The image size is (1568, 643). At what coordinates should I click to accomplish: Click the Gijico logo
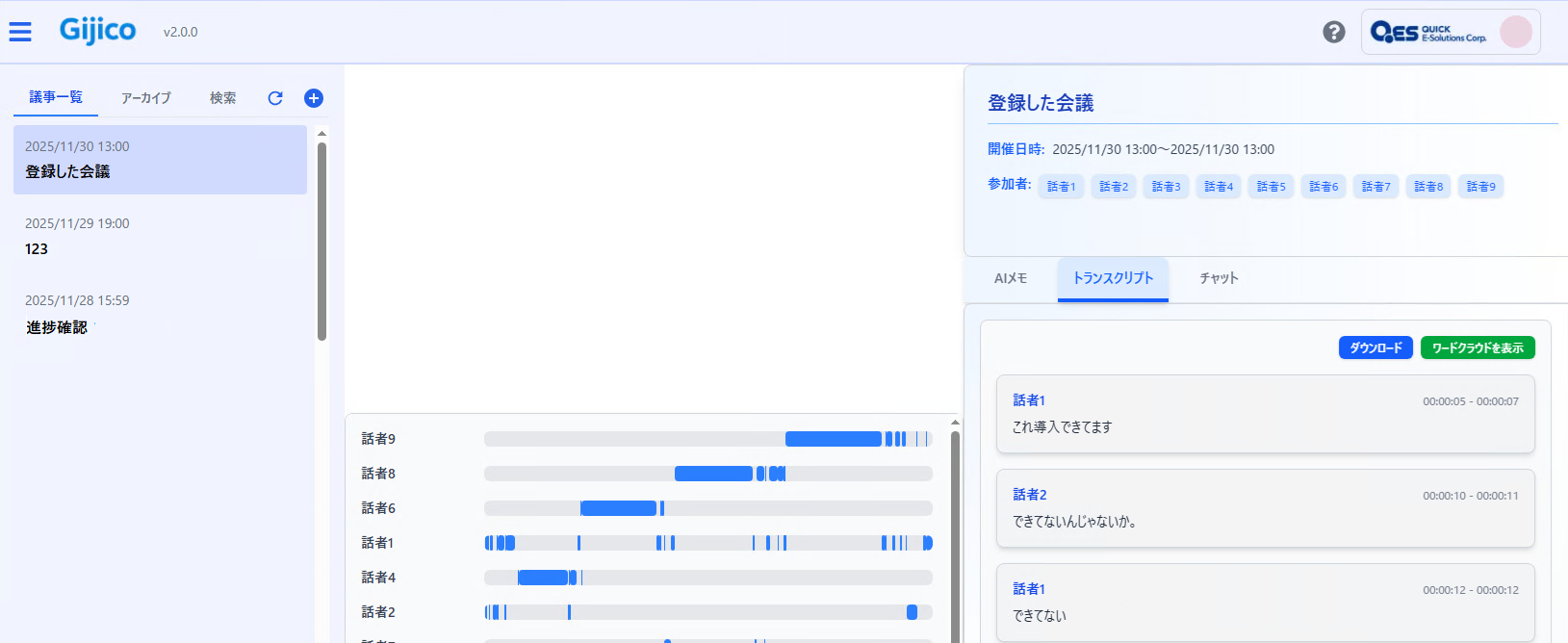97,31
